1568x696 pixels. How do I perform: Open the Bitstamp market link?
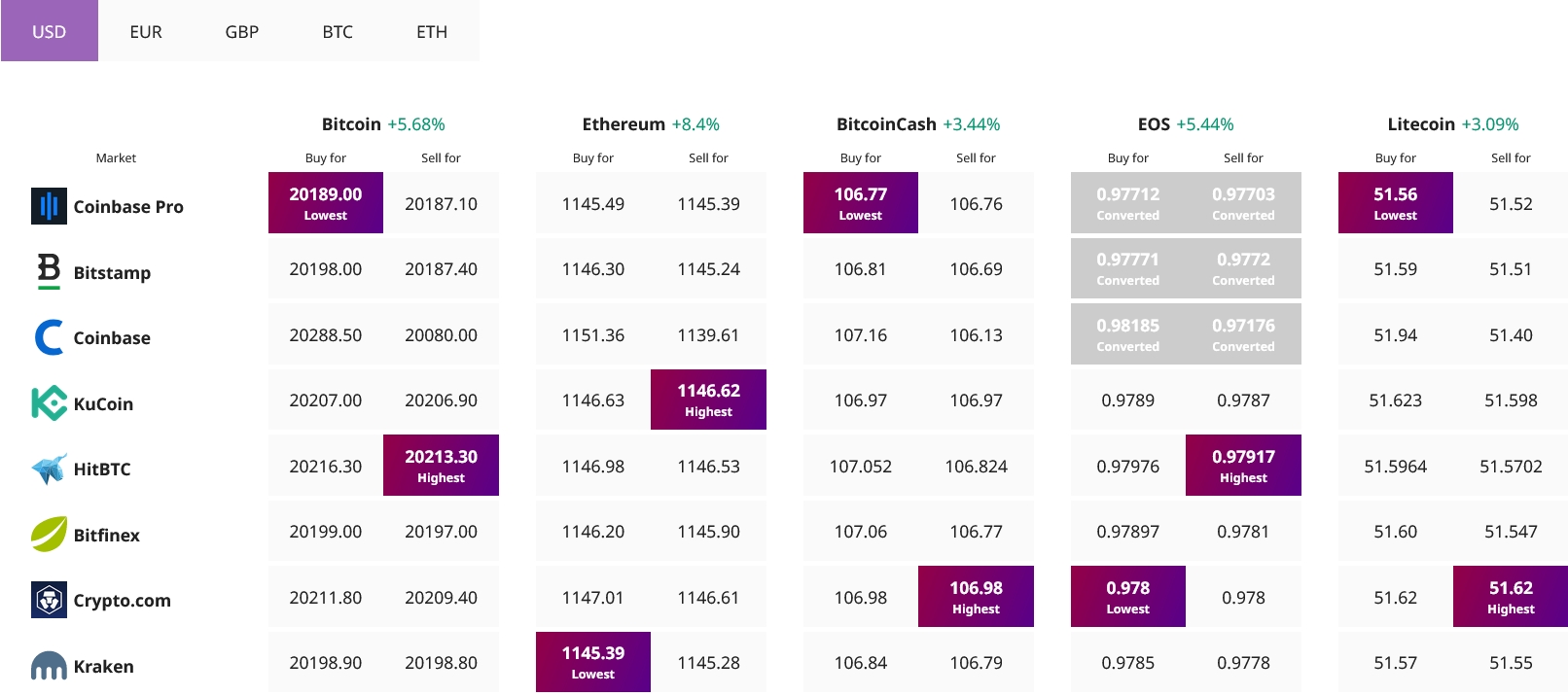click(112, 272)
